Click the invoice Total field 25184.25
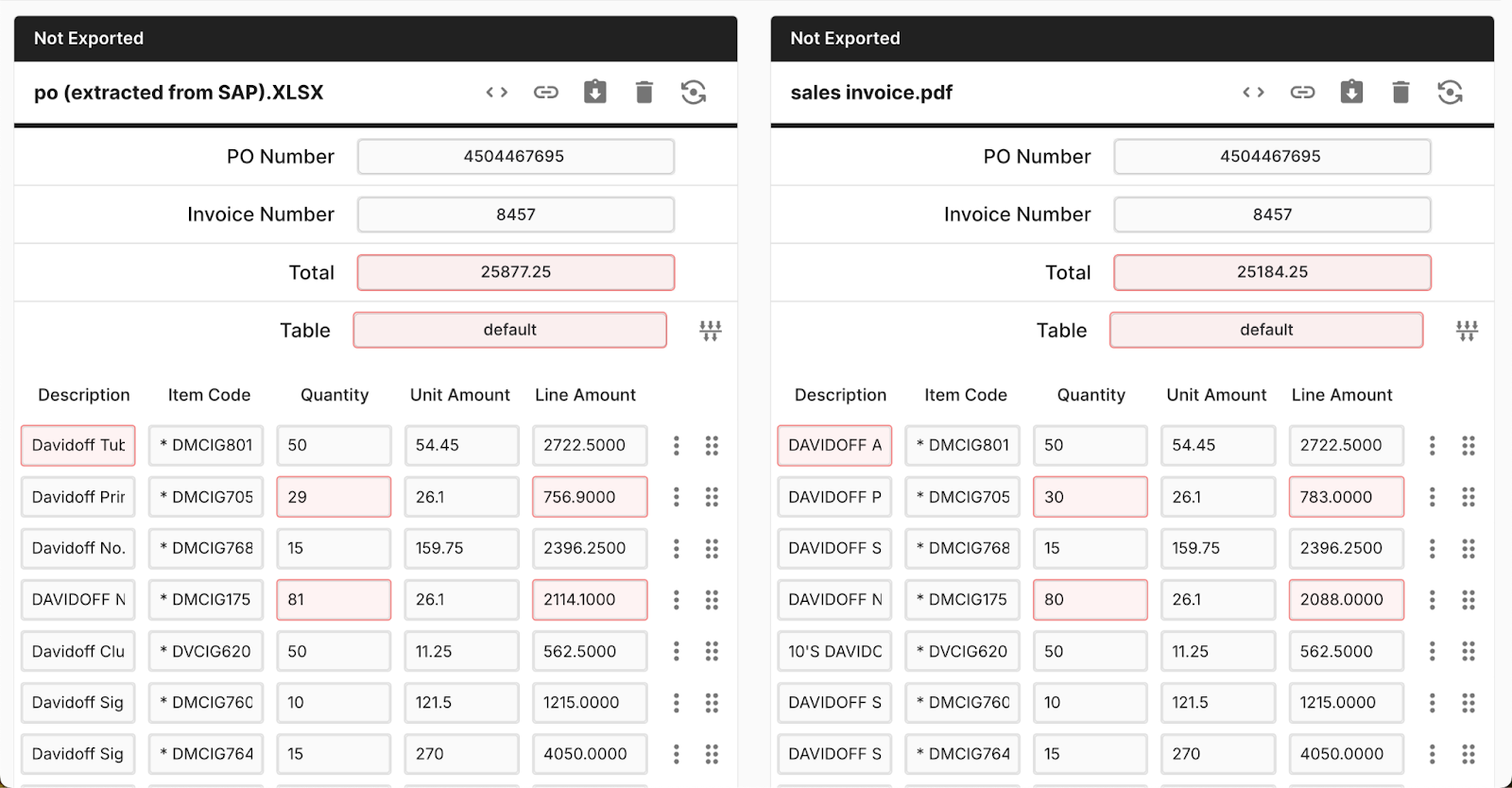Viewport: 1512px width, 788px height. point(1273,272)
